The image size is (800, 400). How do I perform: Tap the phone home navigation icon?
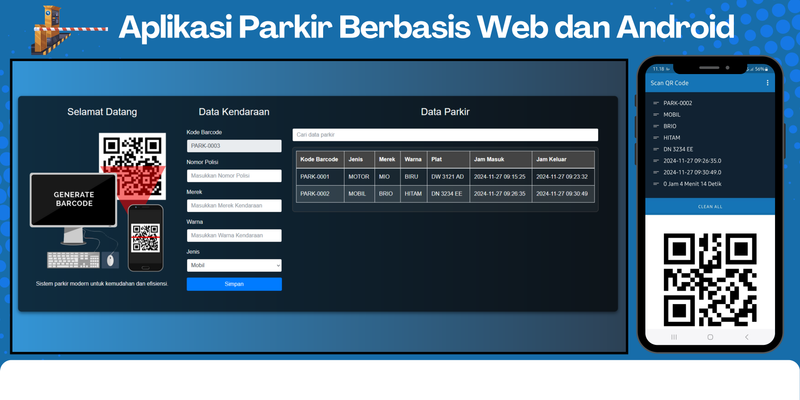710,337
